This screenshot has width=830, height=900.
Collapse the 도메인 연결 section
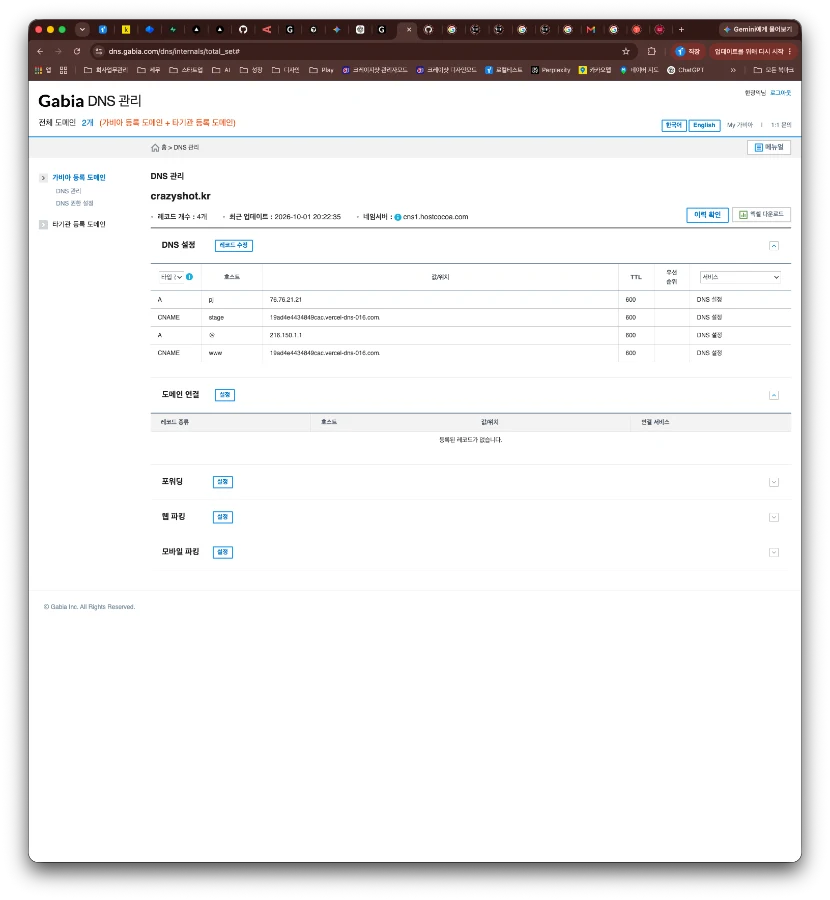774,395
